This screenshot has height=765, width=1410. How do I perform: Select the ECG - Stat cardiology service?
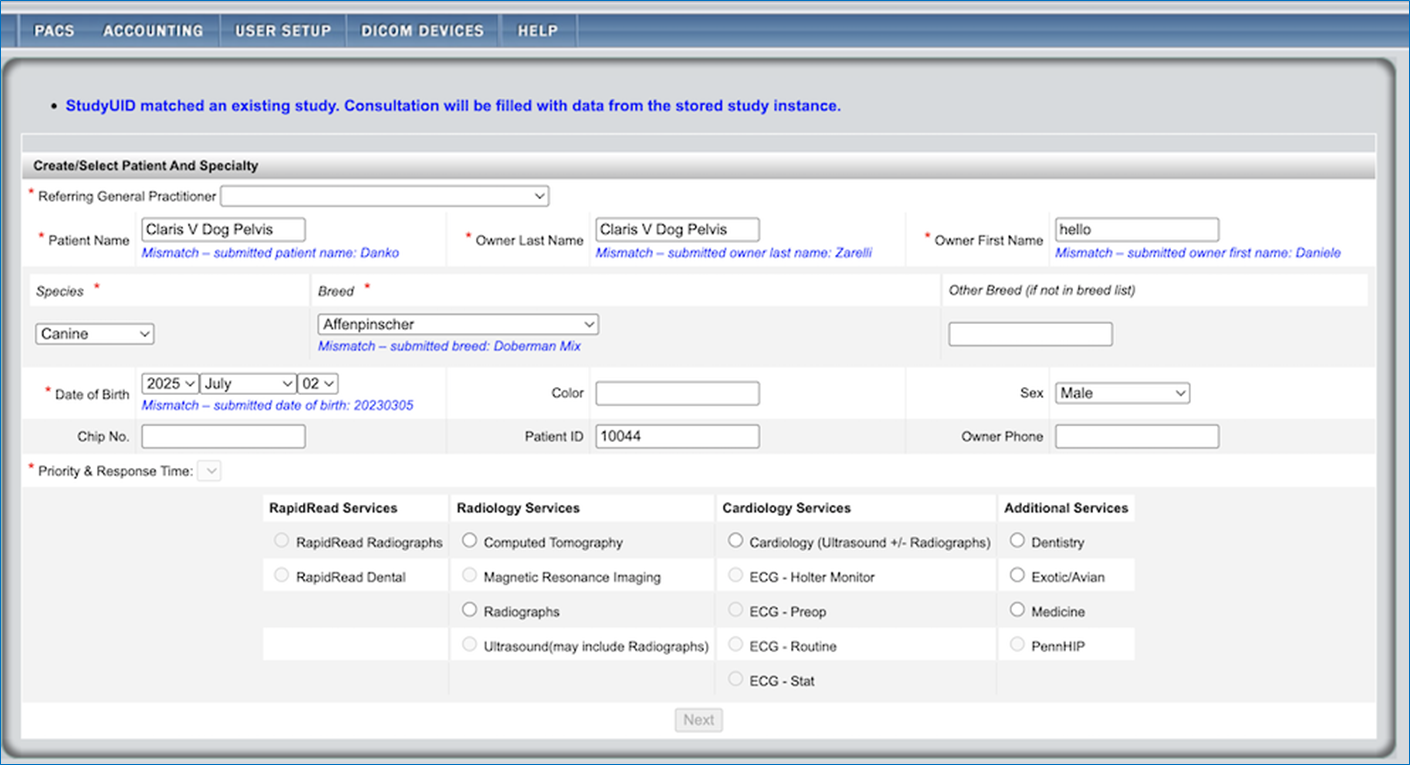[735, 679]
